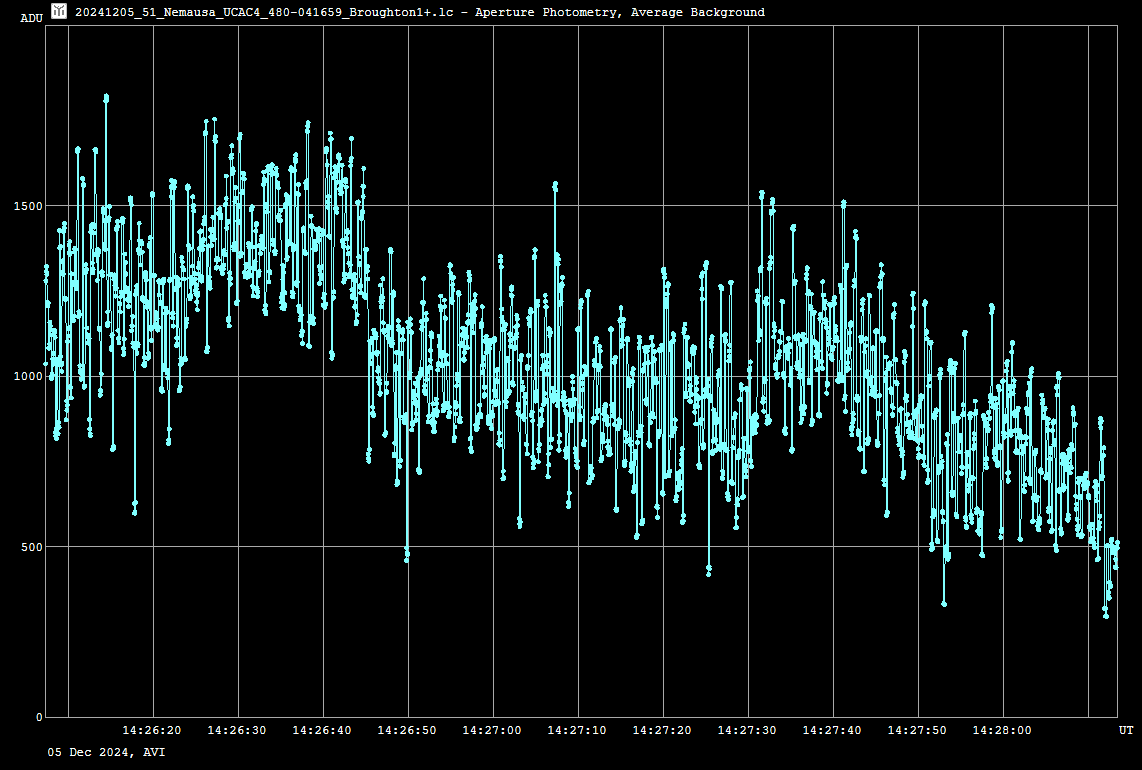The width and height of the screenshot is (1142, 770).
Task: Click the '05 Dec 2024, AVI' footer text
Action: pos(106,753)
